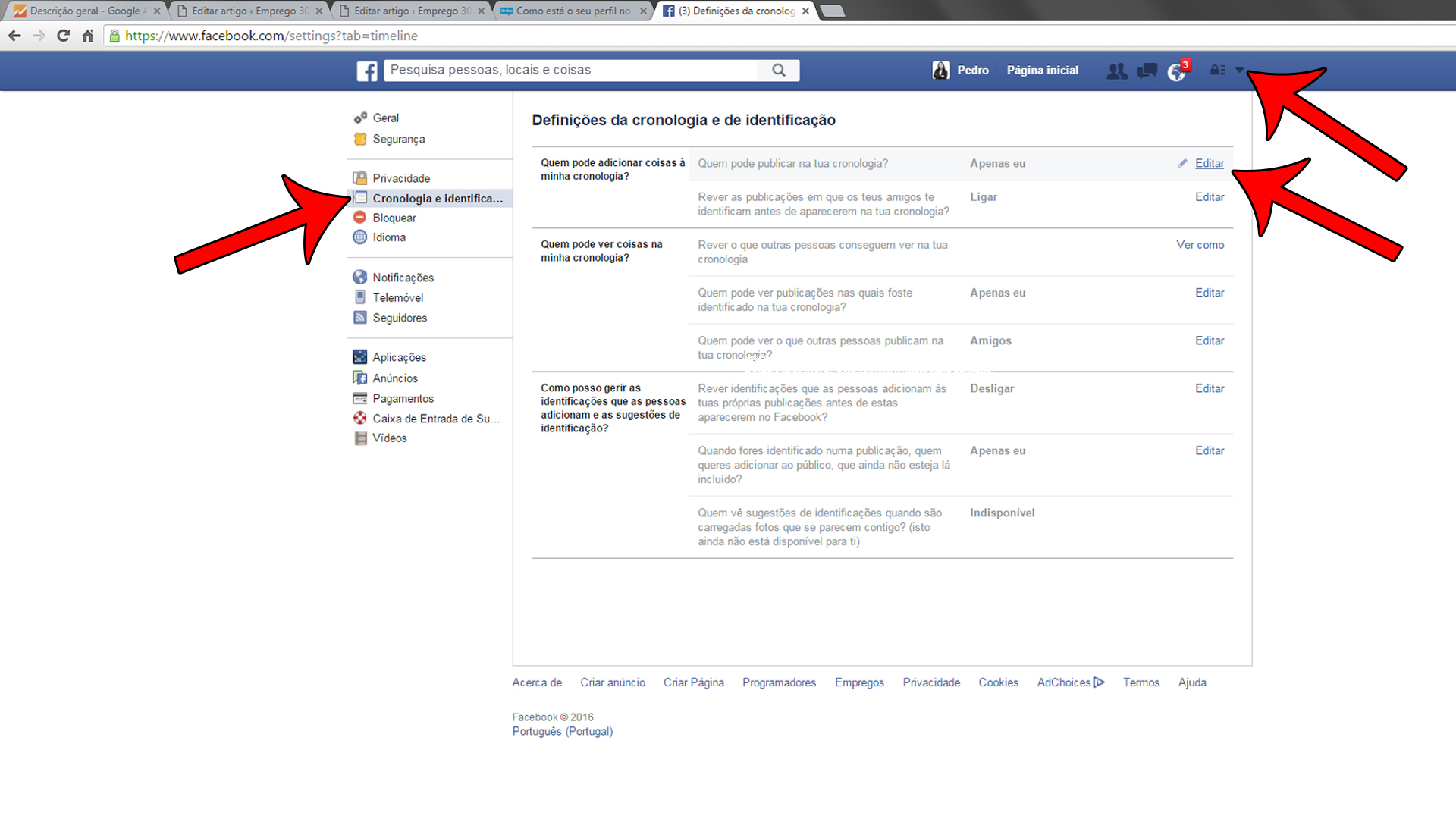Click the Facebook logo icon

366,70
